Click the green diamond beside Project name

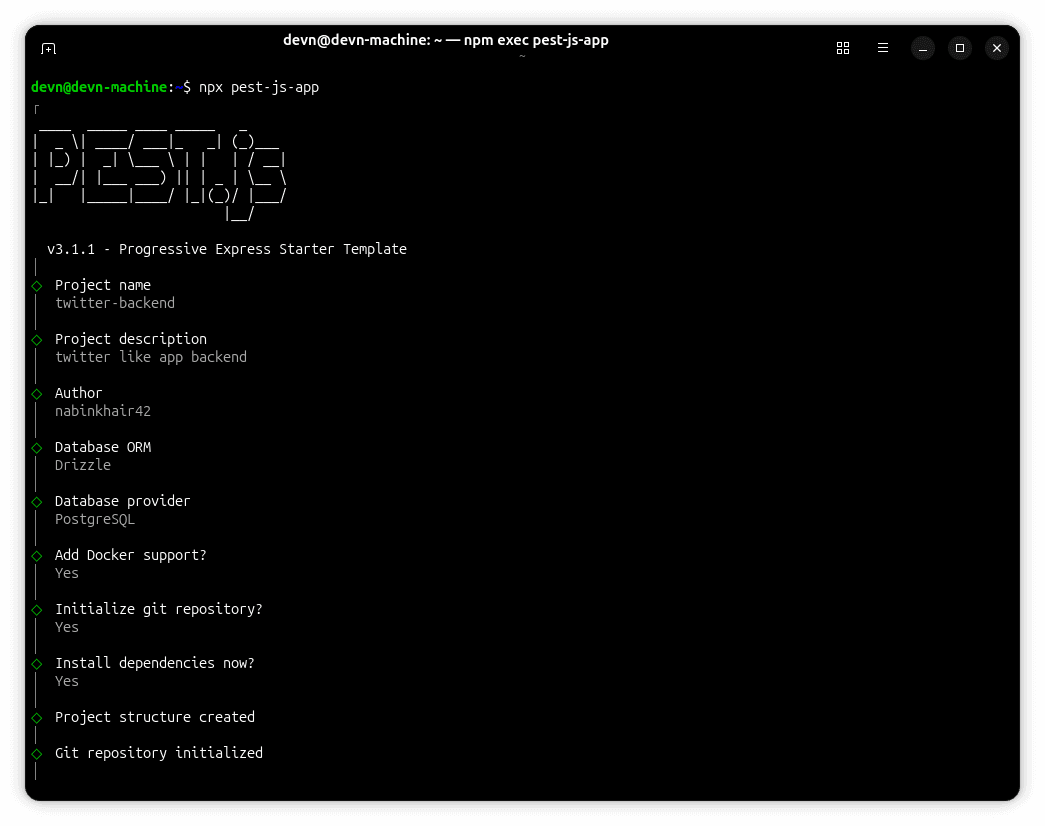37,286
